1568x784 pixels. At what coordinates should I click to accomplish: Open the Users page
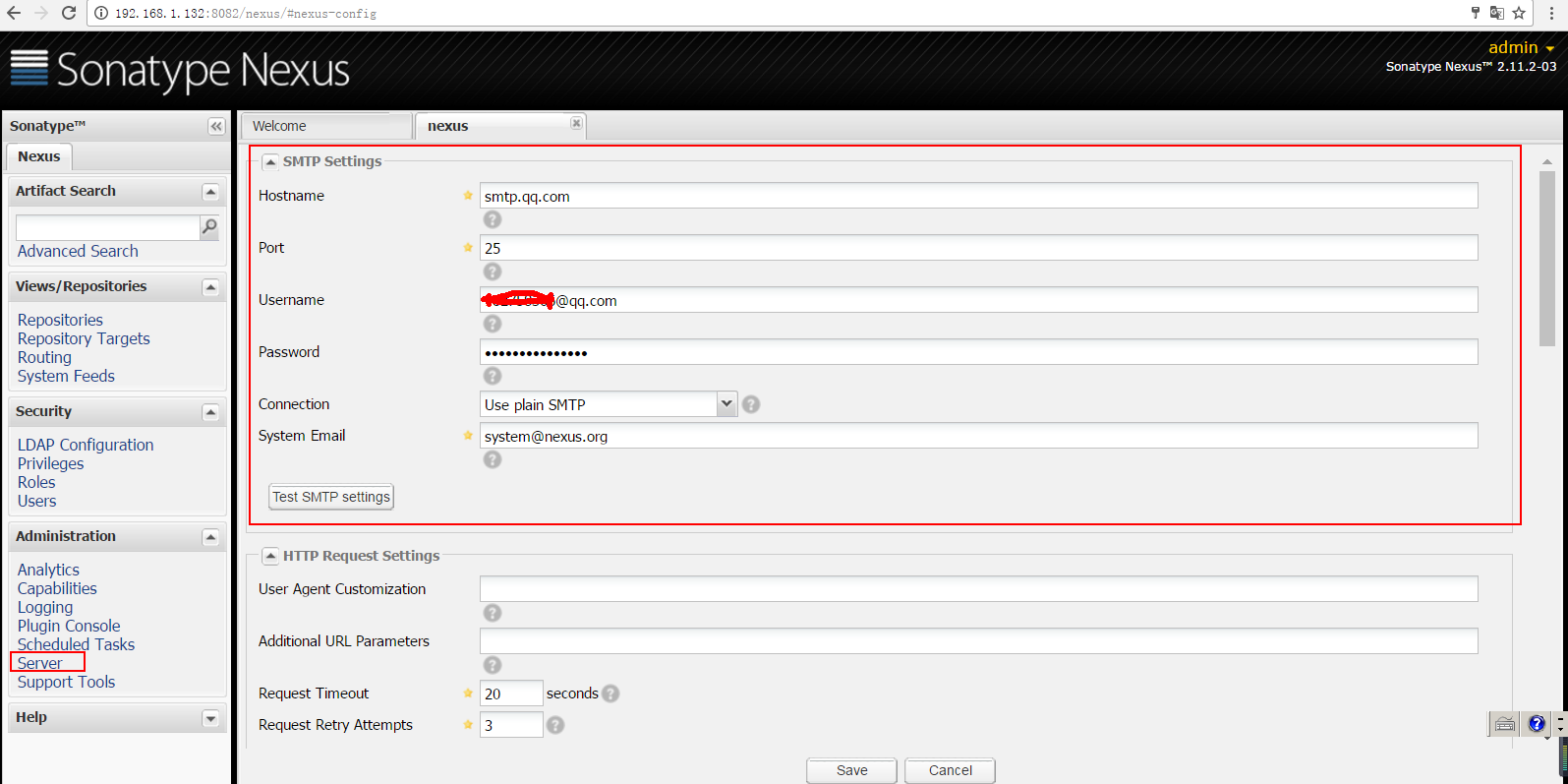point(36,501)
